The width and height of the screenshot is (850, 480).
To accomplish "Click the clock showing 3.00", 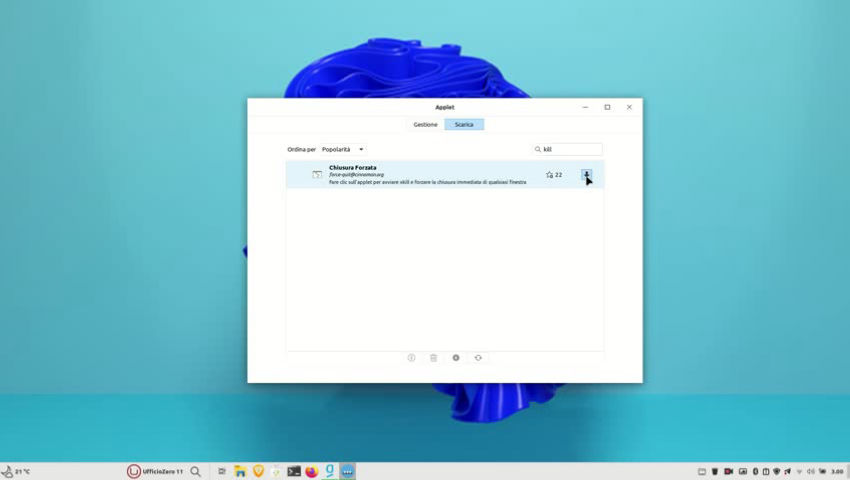I will click(x=836, y=471).
